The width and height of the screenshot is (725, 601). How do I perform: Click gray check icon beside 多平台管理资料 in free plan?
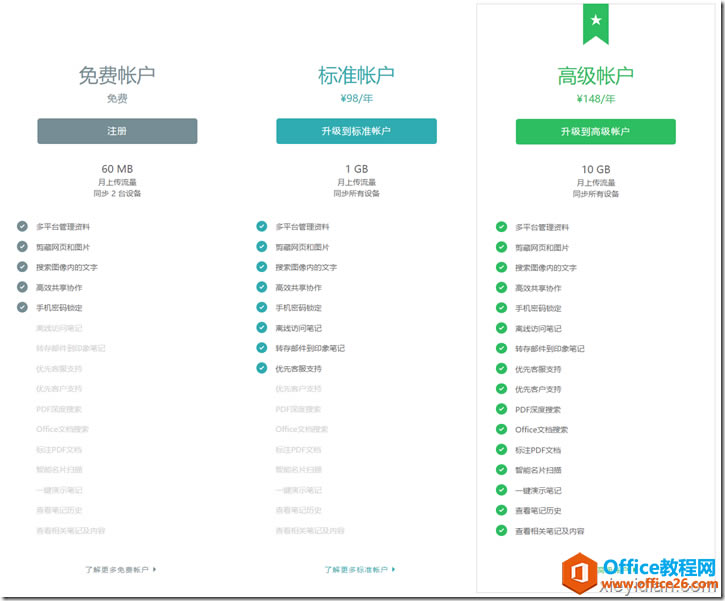coord(22,226)
